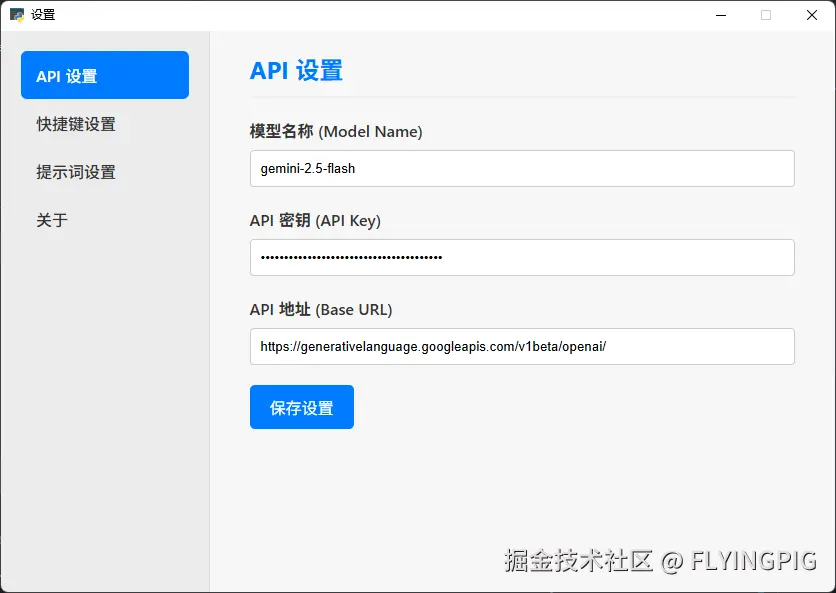Open the 关于 page in sidebar
The height and width of the screenshot is (593, 836).
[x=105, y=220]
